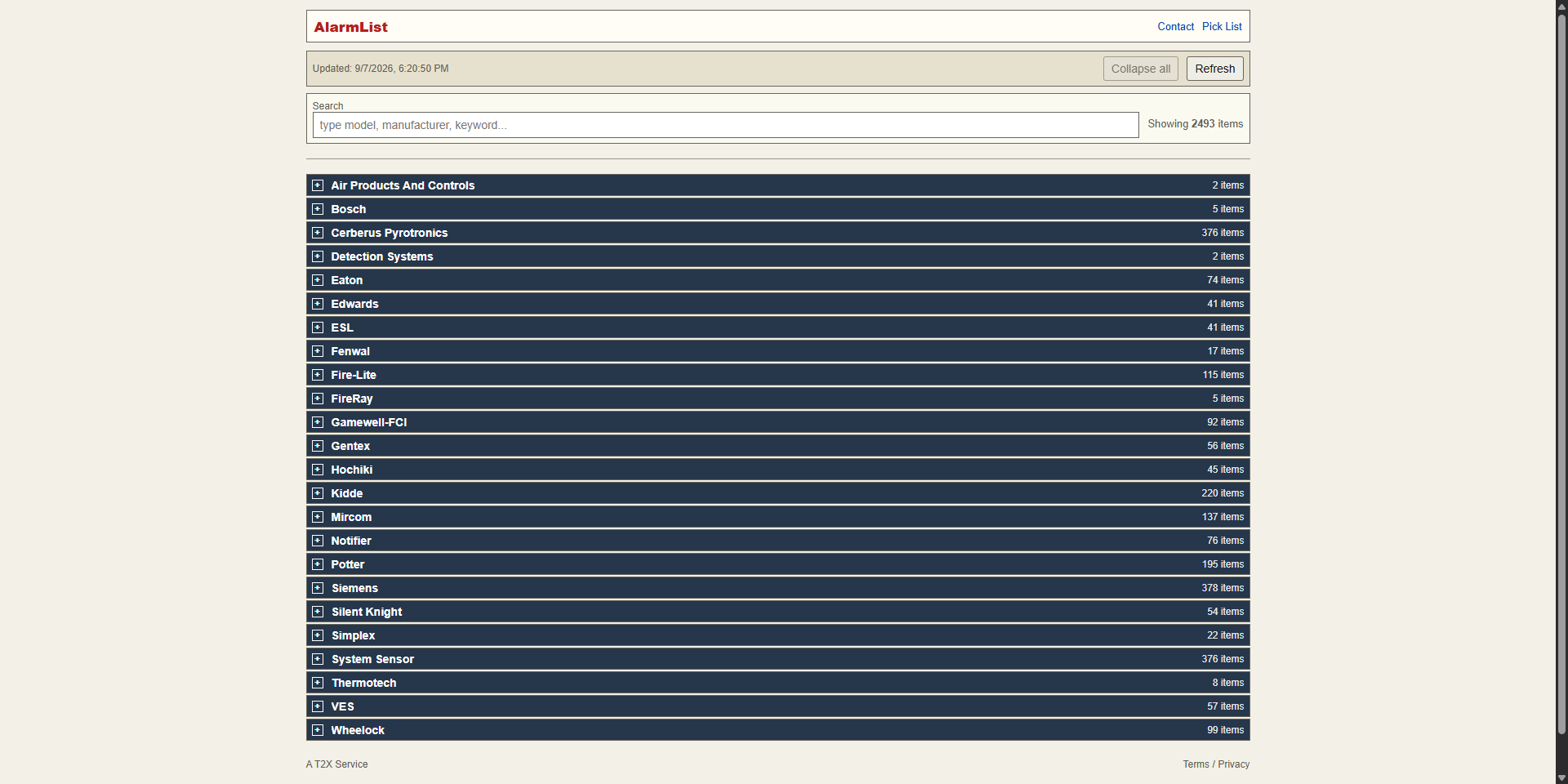The height and width of the screenshot is (784, 1568).
Task: Click 'A T2X Service' footer text
Action: 337,764
